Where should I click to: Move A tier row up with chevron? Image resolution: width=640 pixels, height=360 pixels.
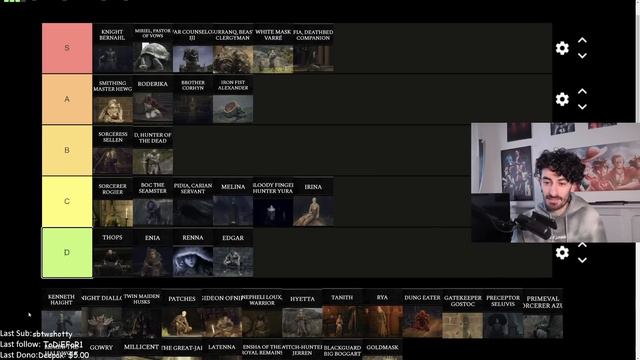coord(582,91)
